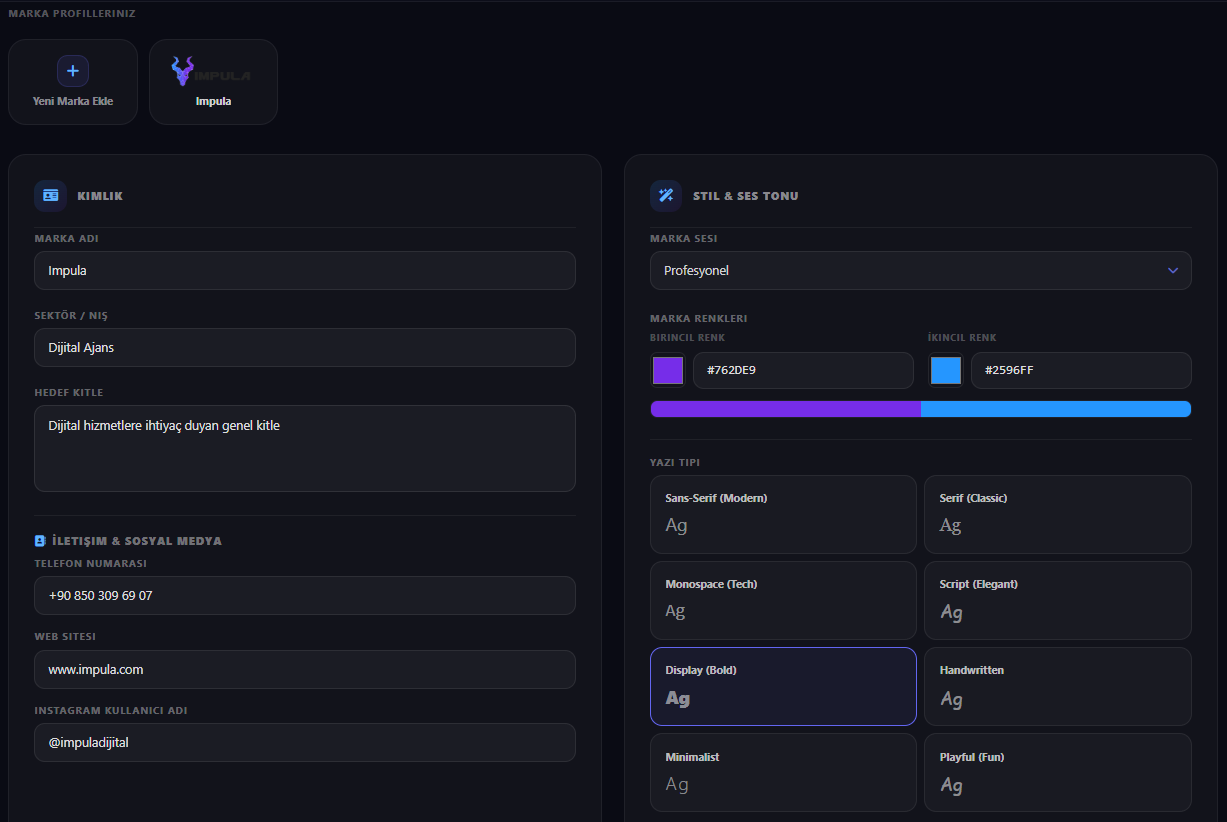Open the Marka Sesi dropdown
This screenshot has width=1227, height=822.
[x=920, y=270]
